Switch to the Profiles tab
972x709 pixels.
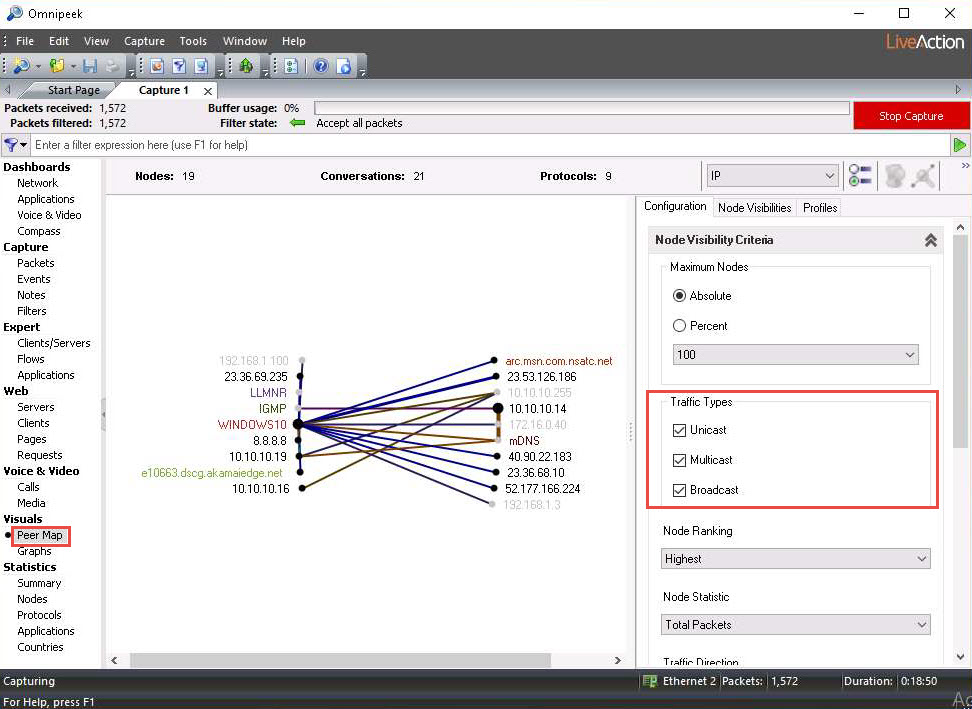pyautogui.click(x=820, y=208)
